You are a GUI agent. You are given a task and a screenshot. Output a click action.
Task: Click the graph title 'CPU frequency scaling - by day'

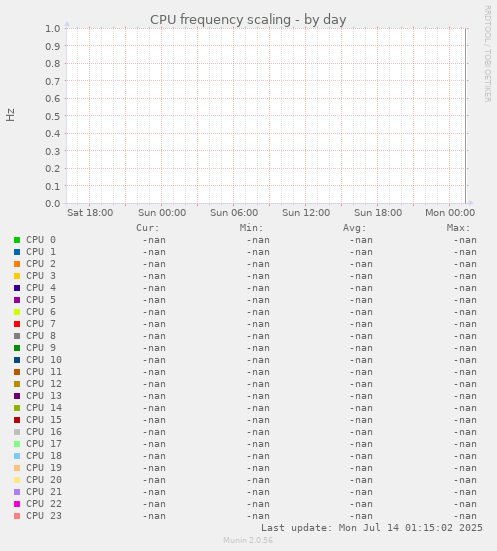248,20
